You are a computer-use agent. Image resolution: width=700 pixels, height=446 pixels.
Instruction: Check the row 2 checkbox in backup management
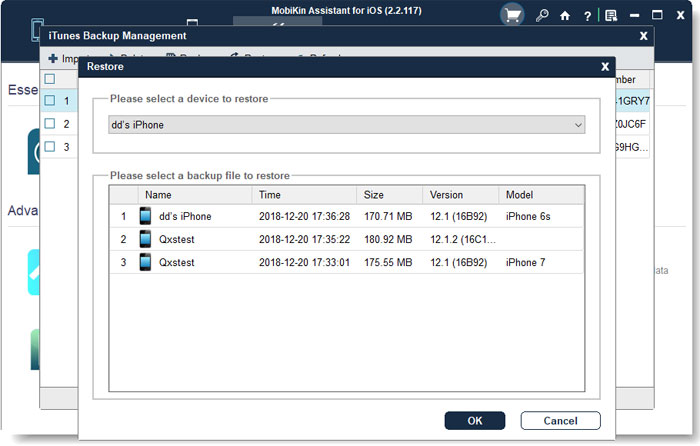[x=50, y=123]
